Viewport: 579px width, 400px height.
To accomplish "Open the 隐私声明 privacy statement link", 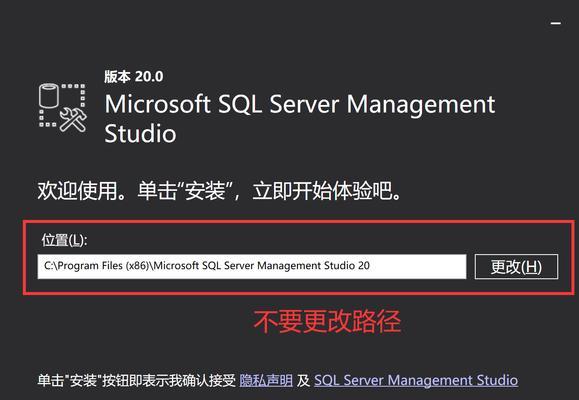I will pos(266,380).
